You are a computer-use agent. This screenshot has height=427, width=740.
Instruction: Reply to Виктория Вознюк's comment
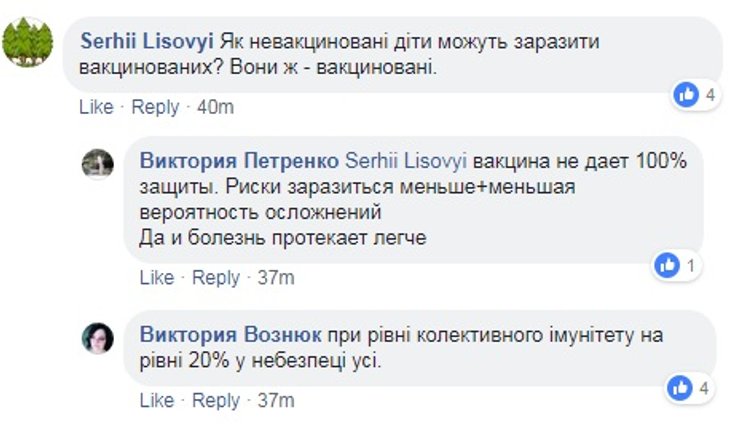tap(215, 400)
